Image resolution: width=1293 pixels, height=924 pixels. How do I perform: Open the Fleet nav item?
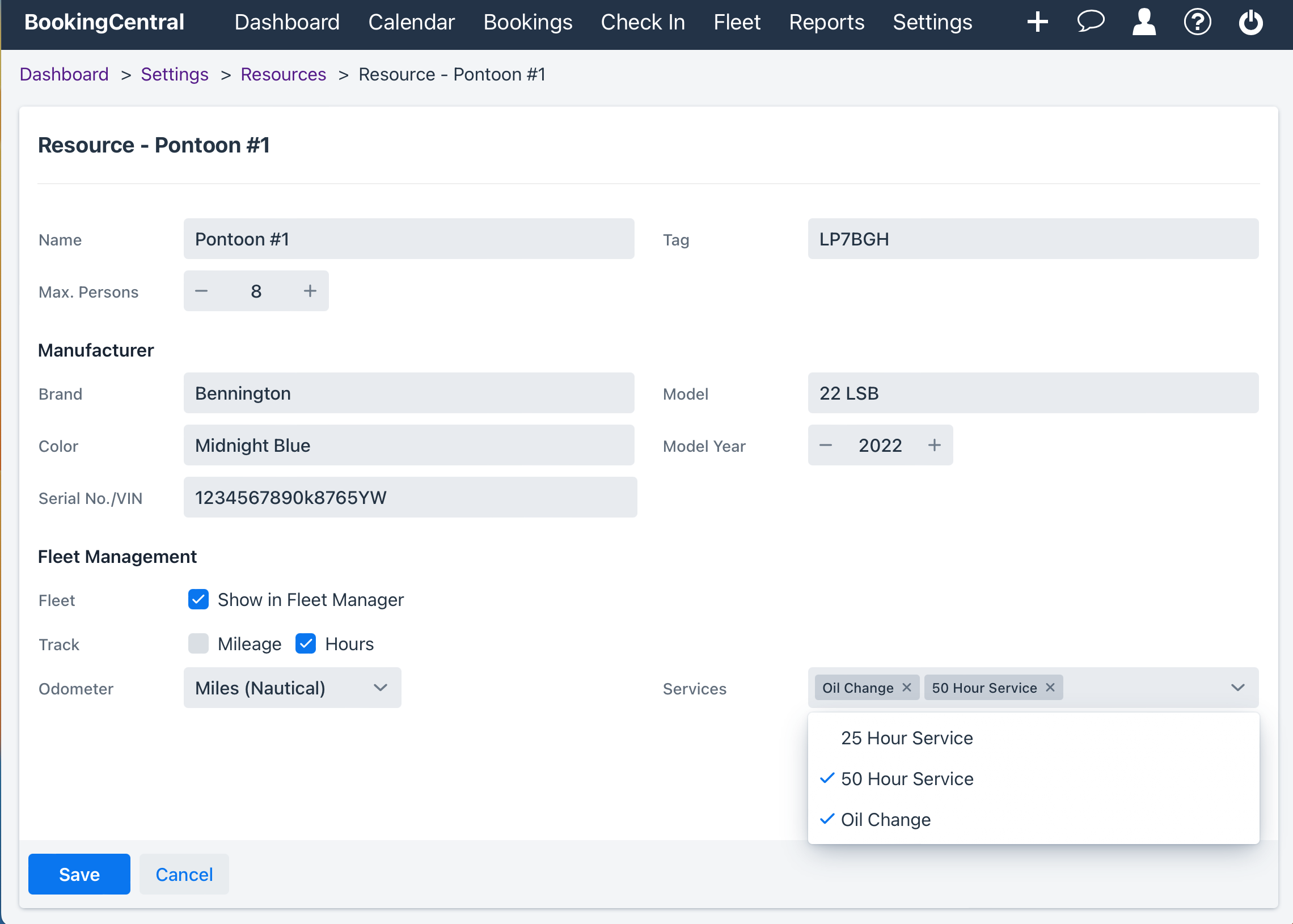[x=737, y=22]
